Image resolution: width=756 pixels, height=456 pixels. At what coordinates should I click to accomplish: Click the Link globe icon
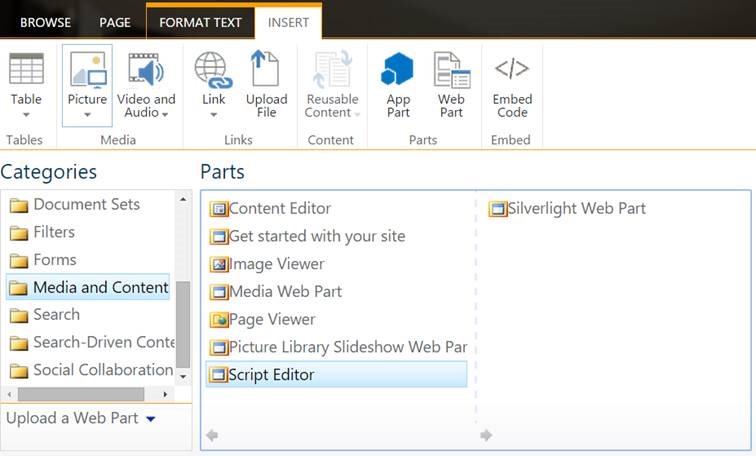(x=213, y=70)
